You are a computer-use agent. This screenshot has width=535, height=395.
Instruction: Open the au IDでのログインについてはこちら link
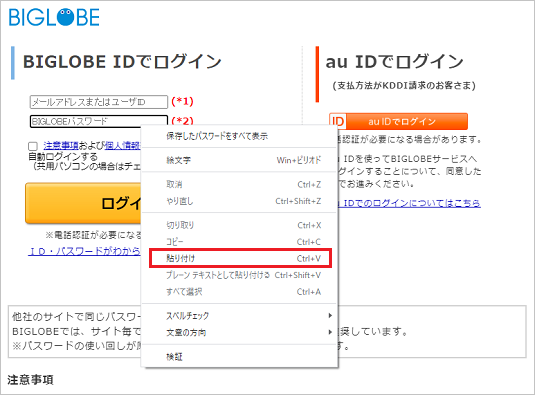click(x=409, y=203)
